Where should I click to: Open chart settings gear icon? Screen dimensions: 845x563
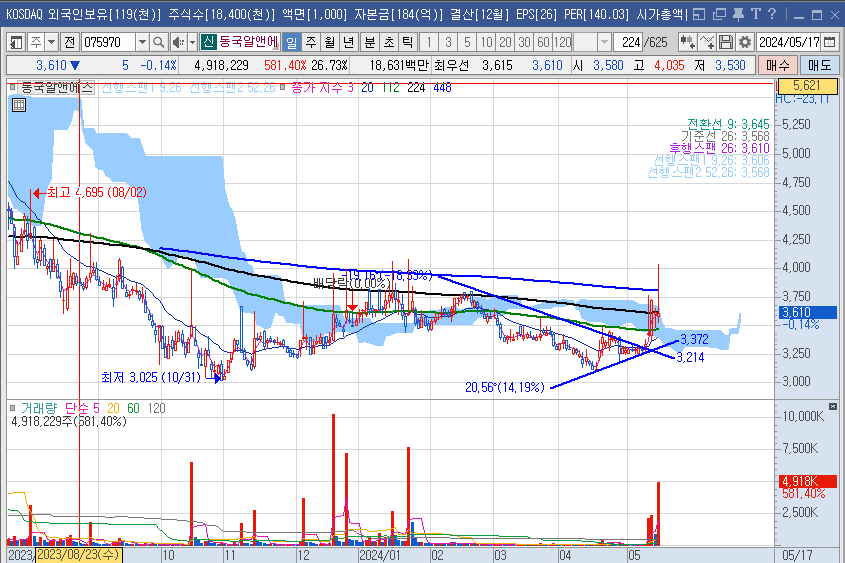[745, 41]
